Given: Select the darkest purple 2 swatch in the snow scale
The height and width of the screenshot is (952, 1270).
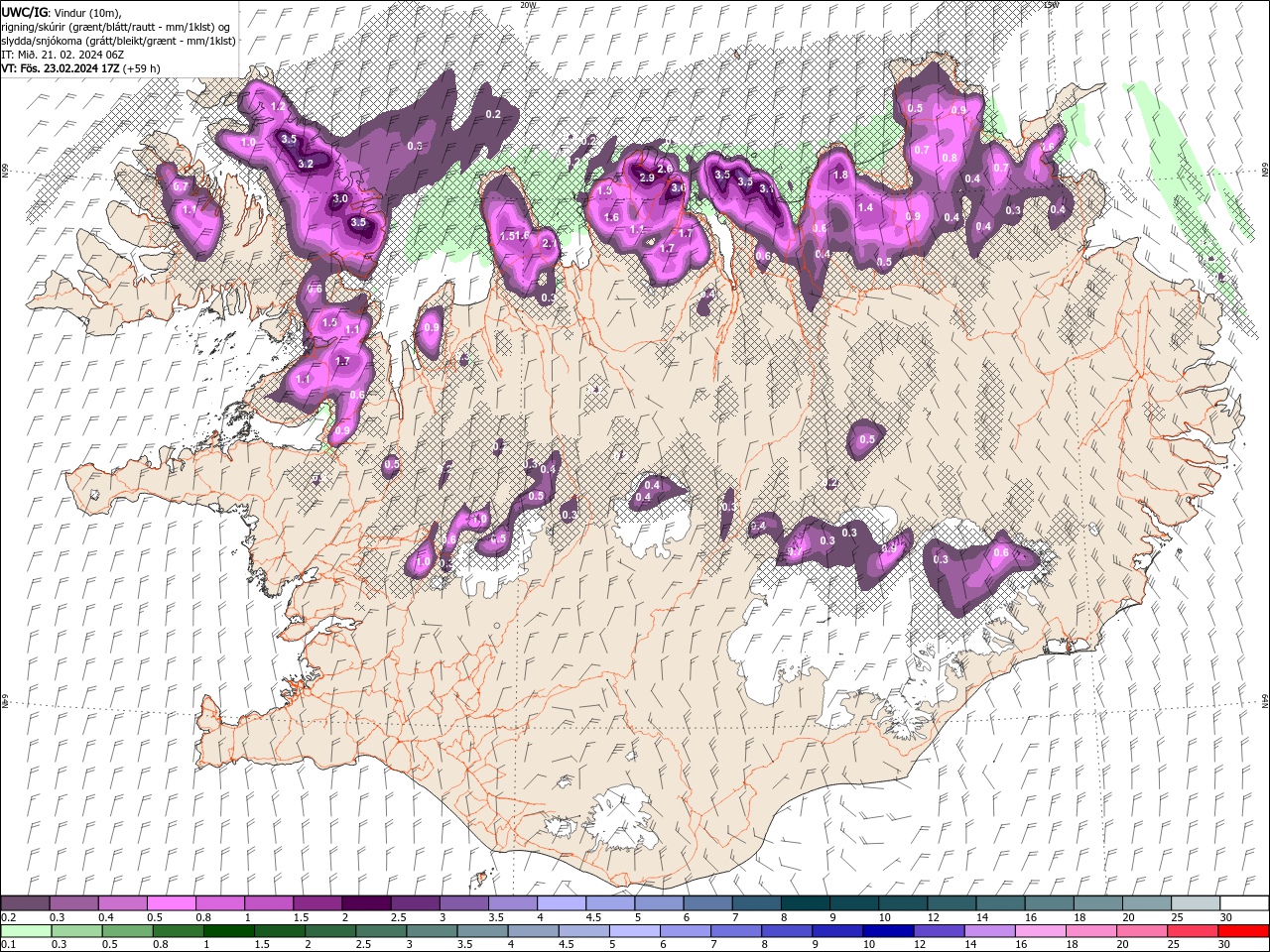Looking at the screenshot, I should click(365, 903).
